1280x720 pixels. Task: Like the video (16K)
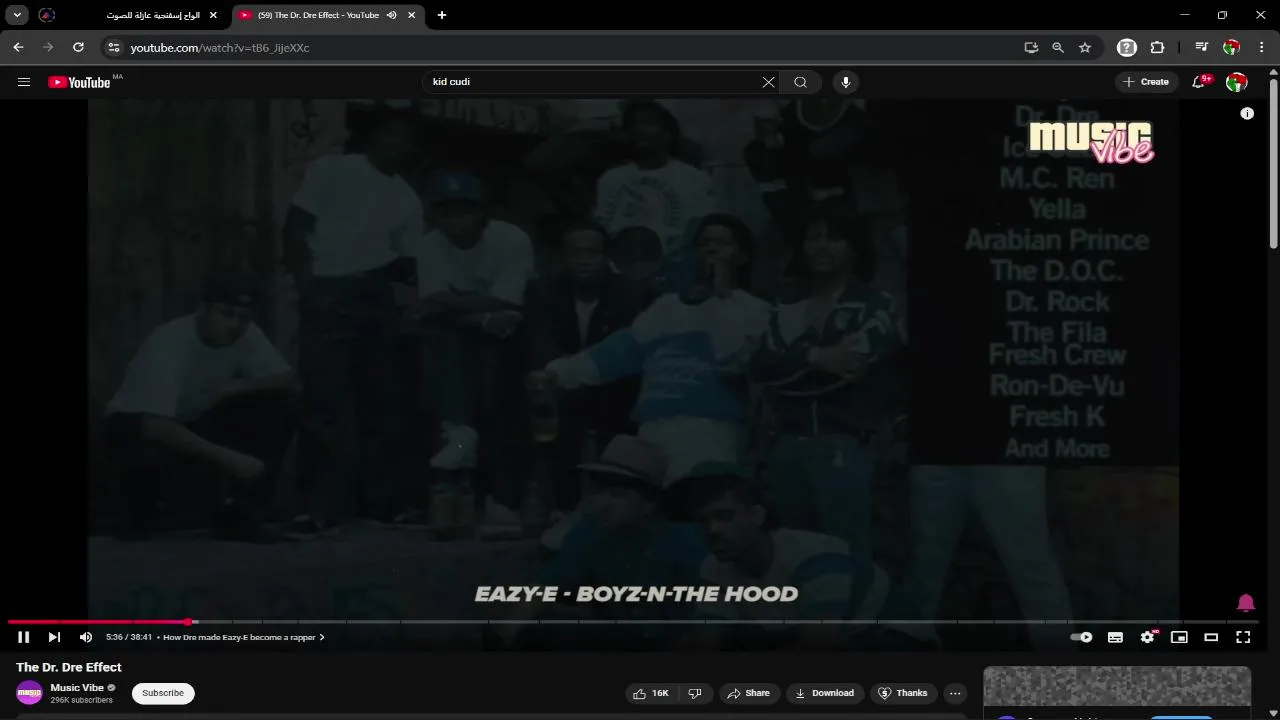pyautogui.click(x=651, y=693)
